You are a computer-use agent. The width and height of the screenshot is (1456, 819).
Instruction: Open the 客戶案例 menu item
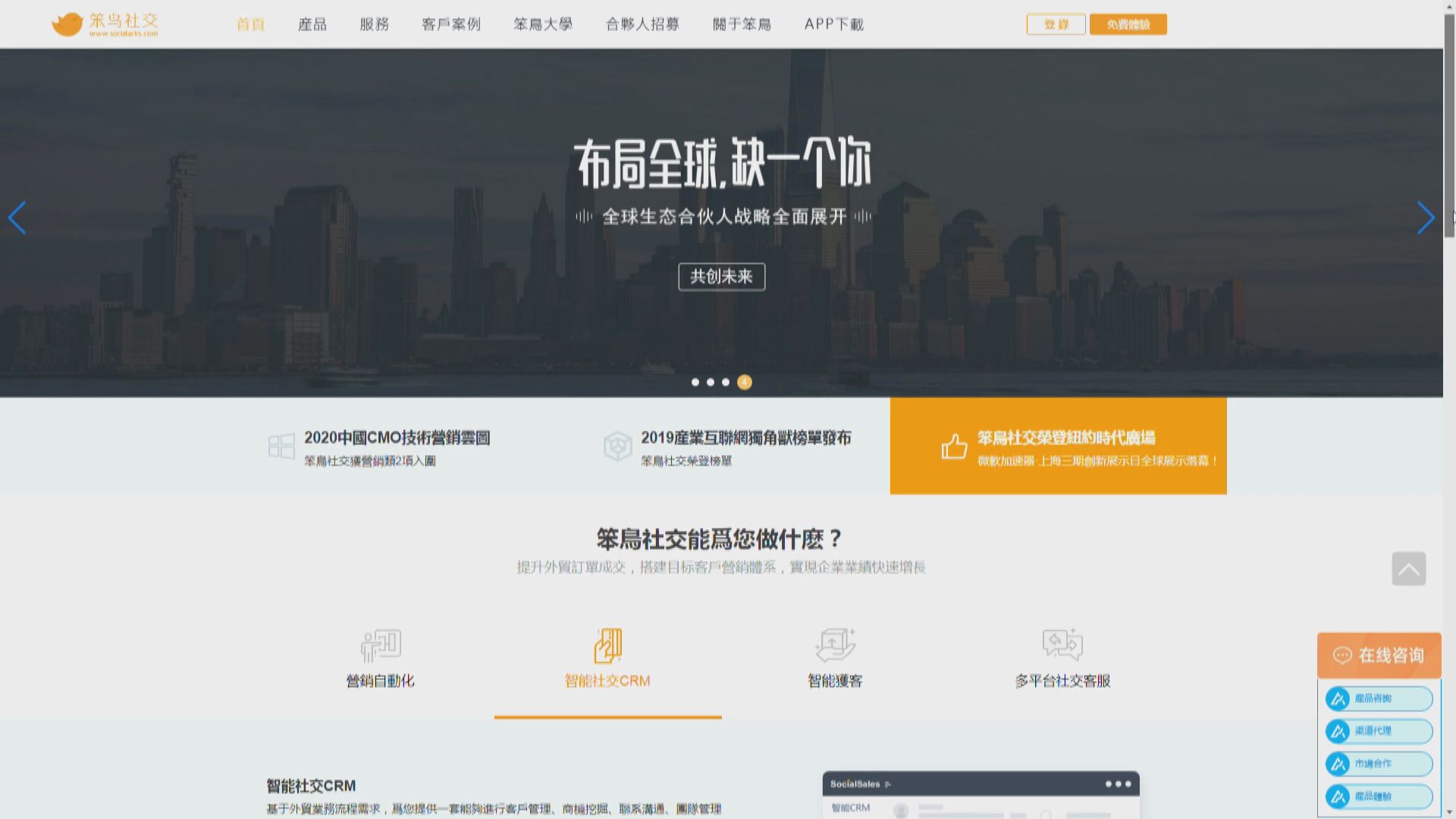pyautogui.click(x=450, y=24)
